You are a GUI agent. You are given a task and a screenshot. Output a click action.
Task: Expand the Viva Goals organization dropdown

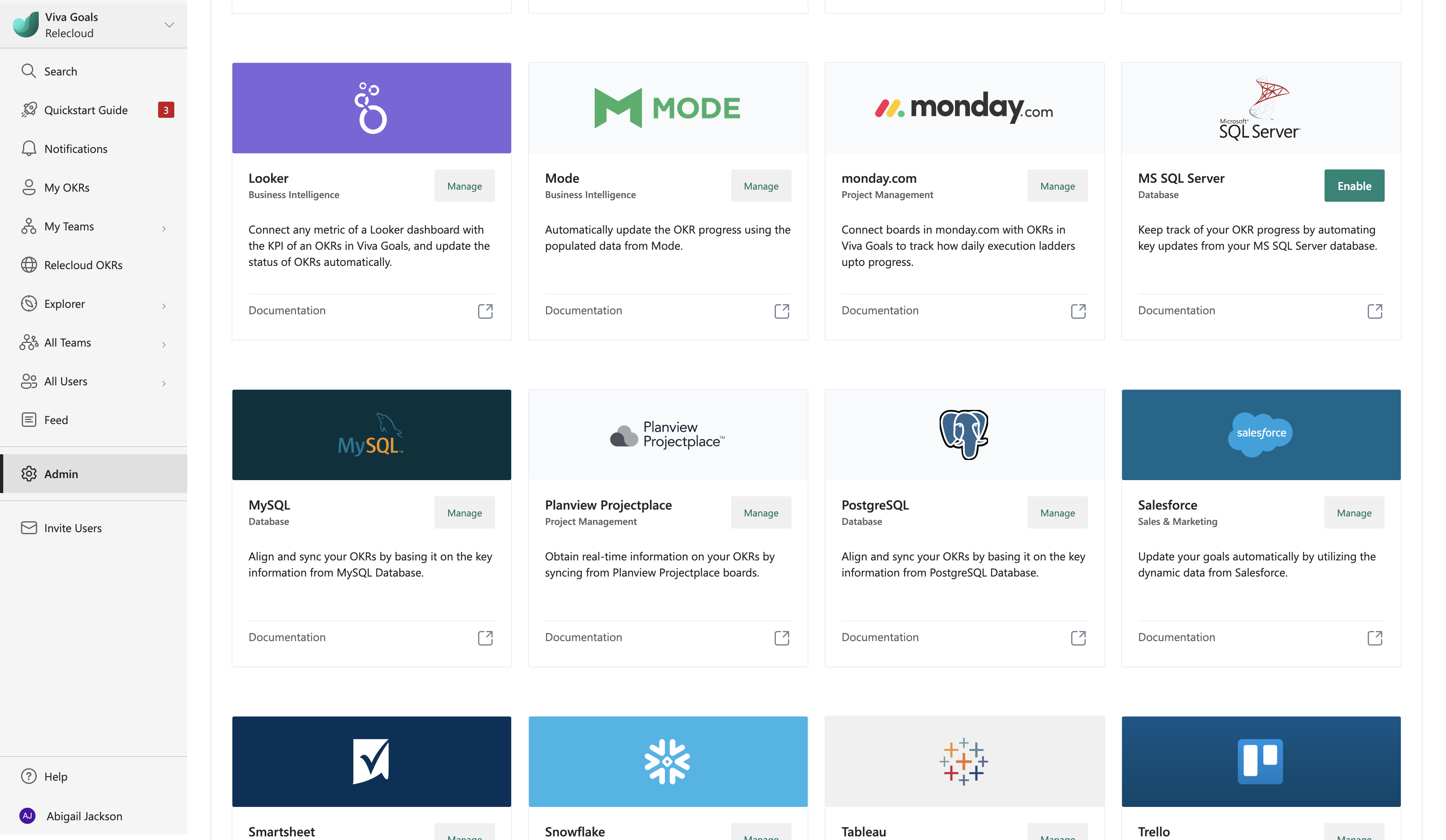(x=169, y=25)
